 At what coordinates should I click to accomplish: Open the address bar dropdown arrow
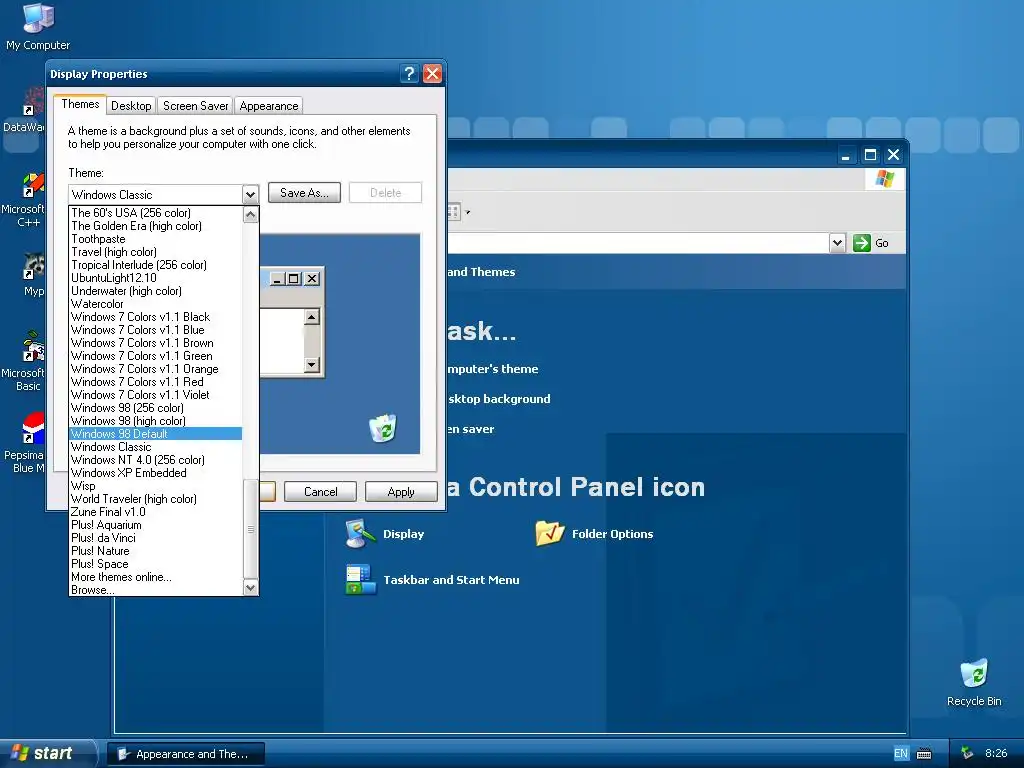pos(837,243)
